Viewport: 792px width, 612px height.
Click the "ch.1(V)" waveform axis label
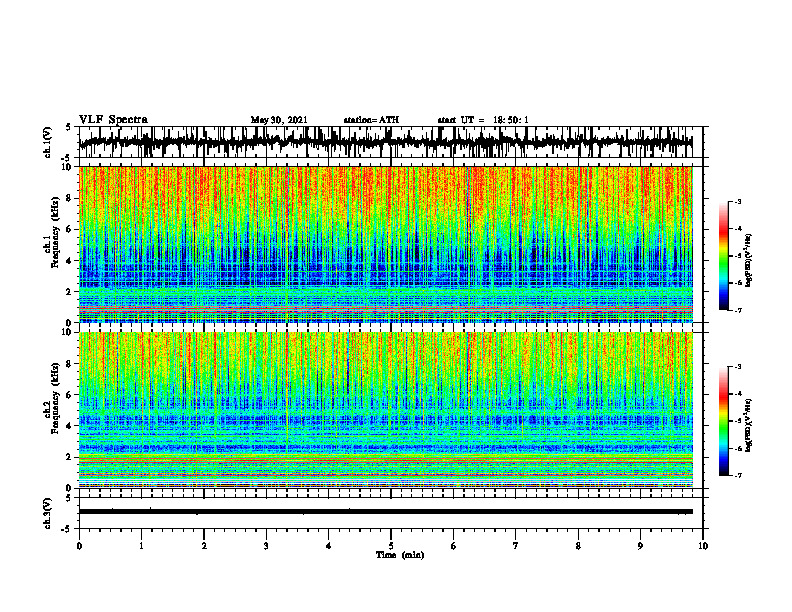48,142
